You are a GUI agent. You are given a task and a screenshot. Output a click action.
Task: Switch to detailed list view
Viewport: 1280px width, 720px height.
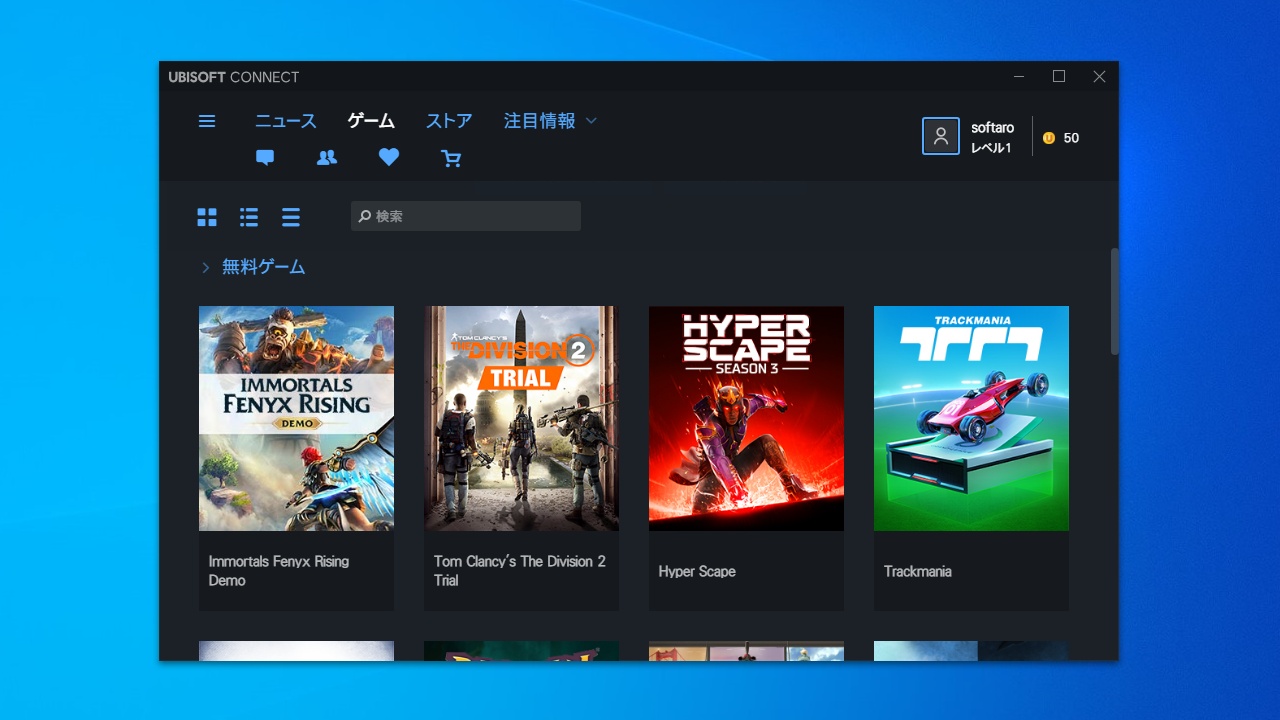(249, 217)
